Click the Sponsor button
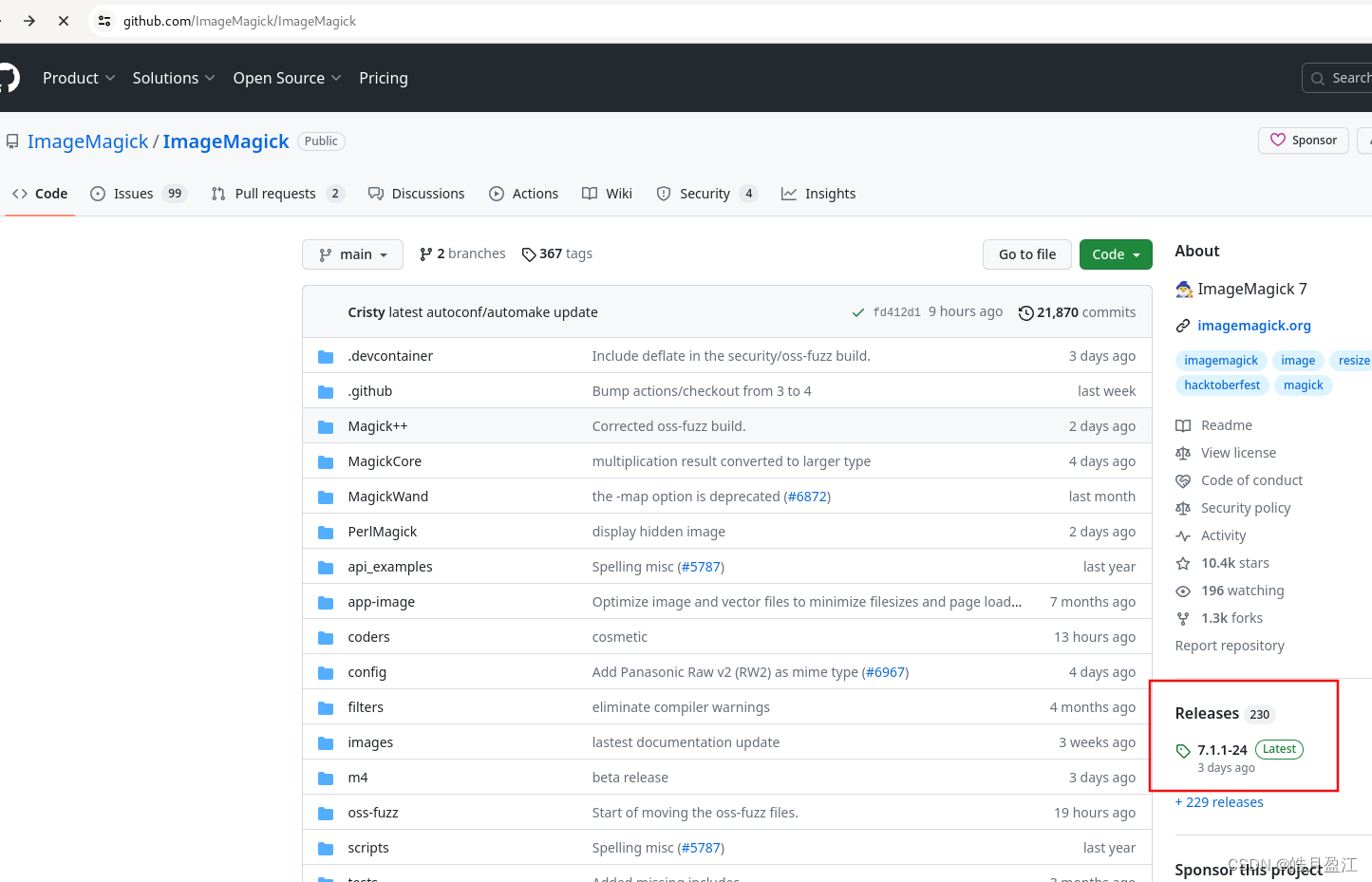The width and height of the screenshot is (1372, 882). 1304,140
